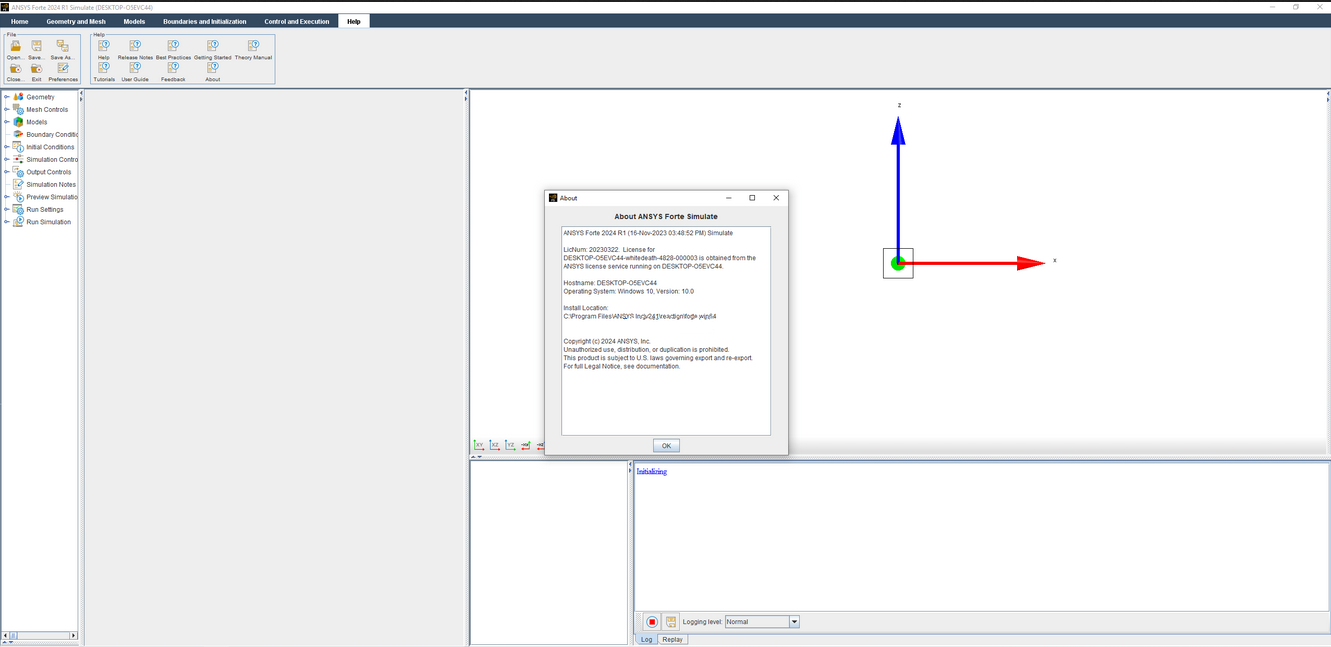Expand the Mesh Controls tree node
The width and height of the screenshot is (1331, 647).
click(x=7, y=109)
